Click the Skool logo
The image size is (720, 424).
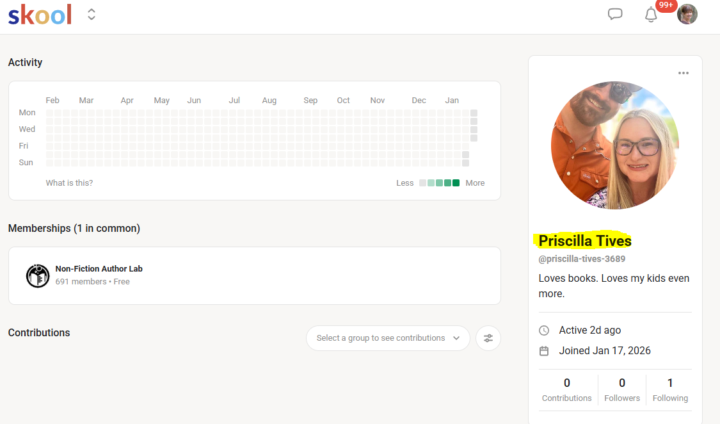point(40,15)
